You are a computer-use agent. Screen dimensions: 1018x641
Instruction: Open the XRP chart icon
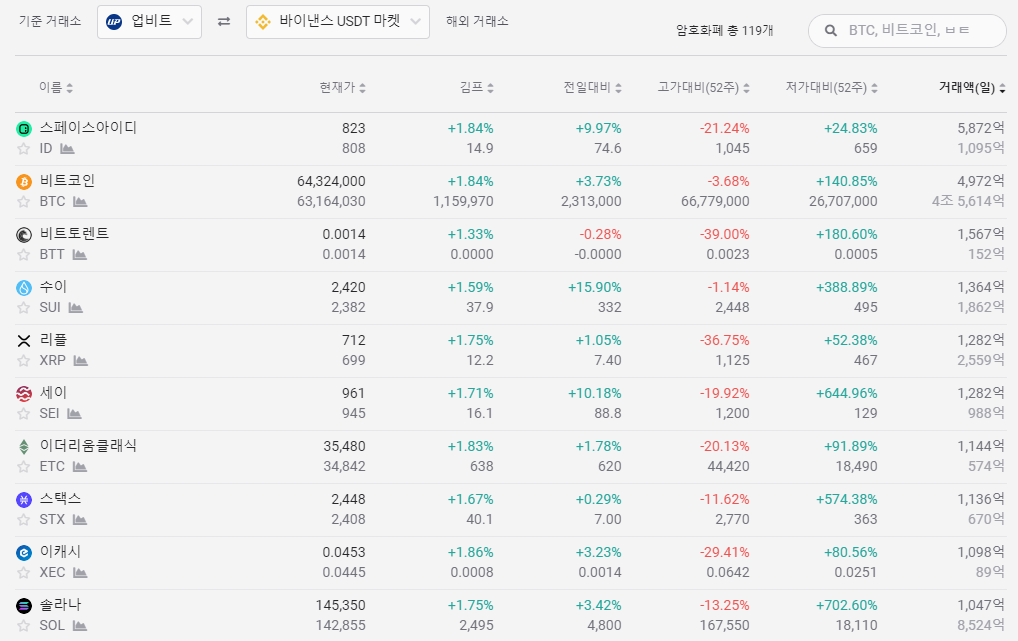tap(81, 360)
